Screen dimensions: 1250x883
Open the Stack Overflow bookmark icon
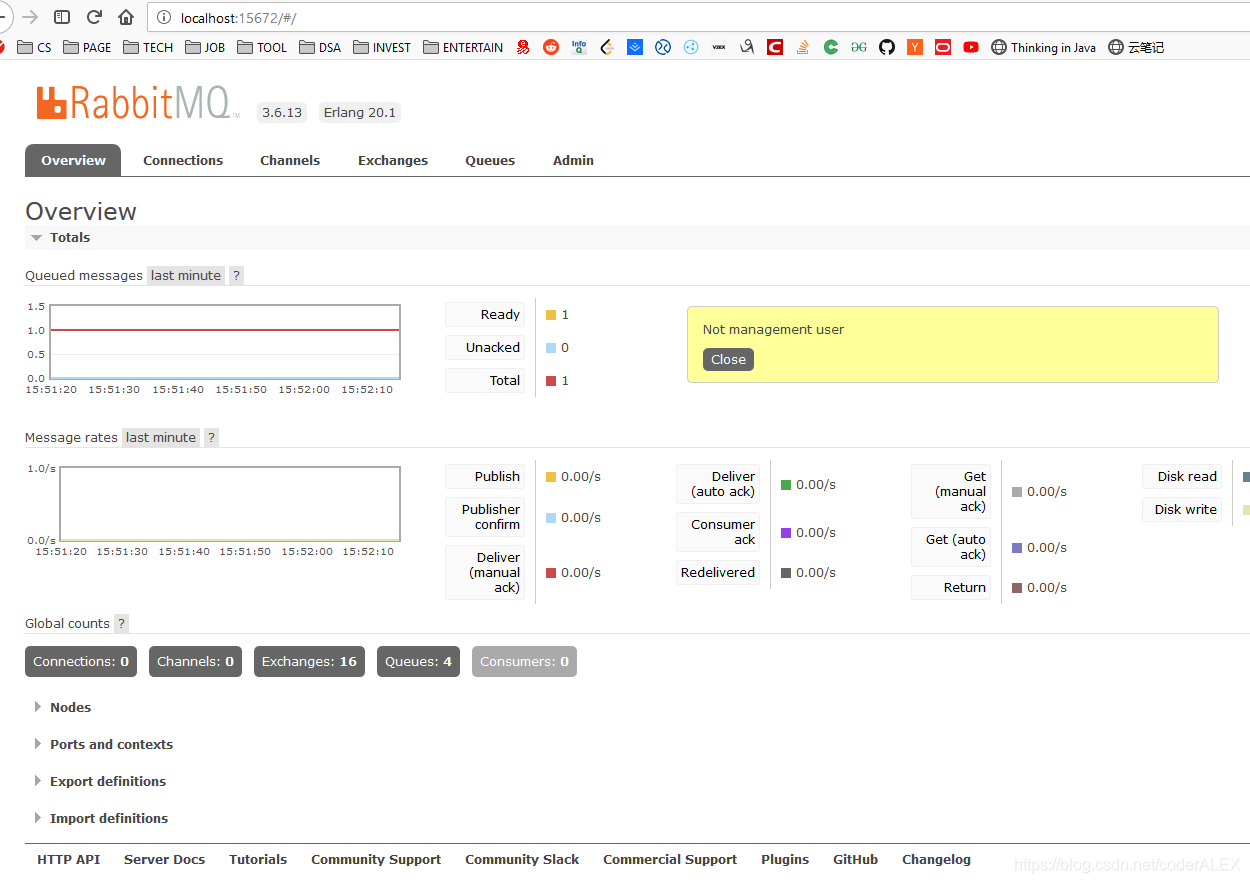click(803, 47)
